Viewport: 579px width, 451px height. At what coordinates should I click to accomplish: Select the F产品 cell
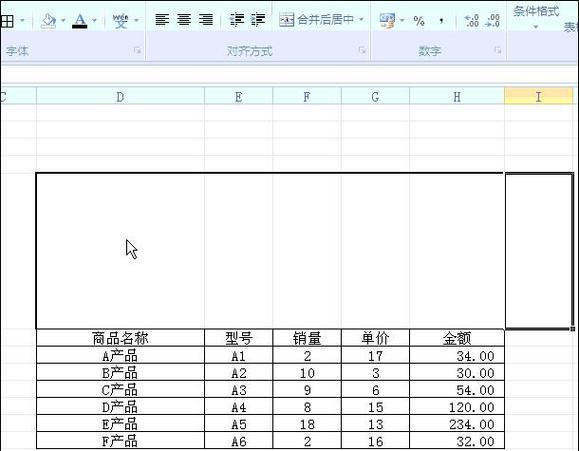(120, 440)
